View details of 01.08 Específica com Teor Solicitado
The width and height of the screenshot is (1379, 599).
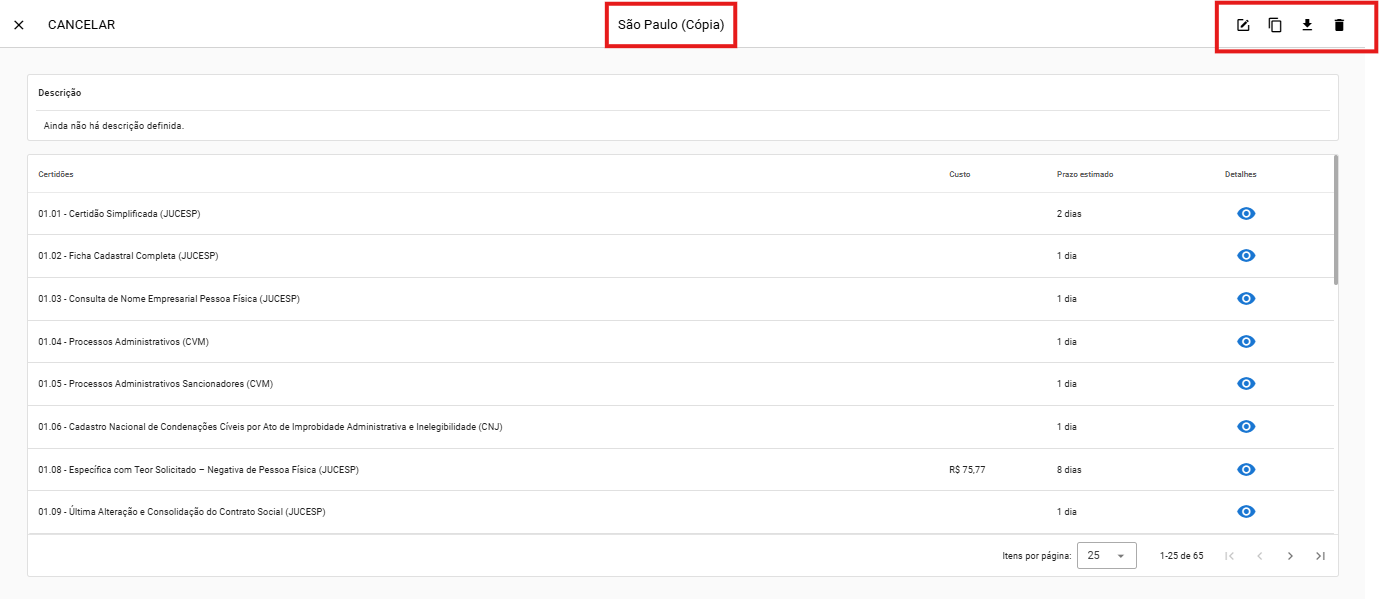point(1246,469)
